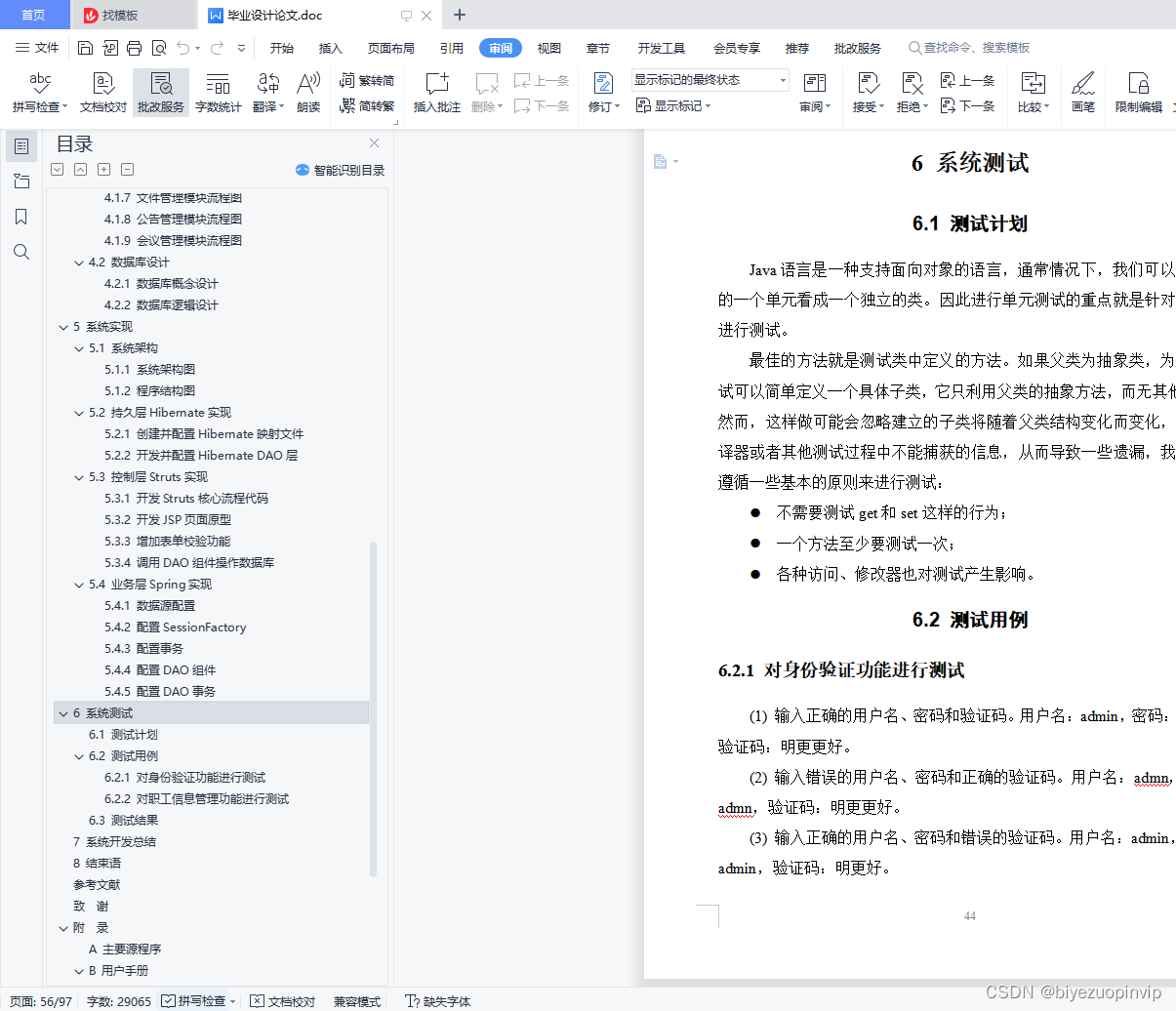Image resolution: width=1176 pixels, height=1011 pixels.
Task: Click the save icon in quick toolbar
Action: [85, 48]
